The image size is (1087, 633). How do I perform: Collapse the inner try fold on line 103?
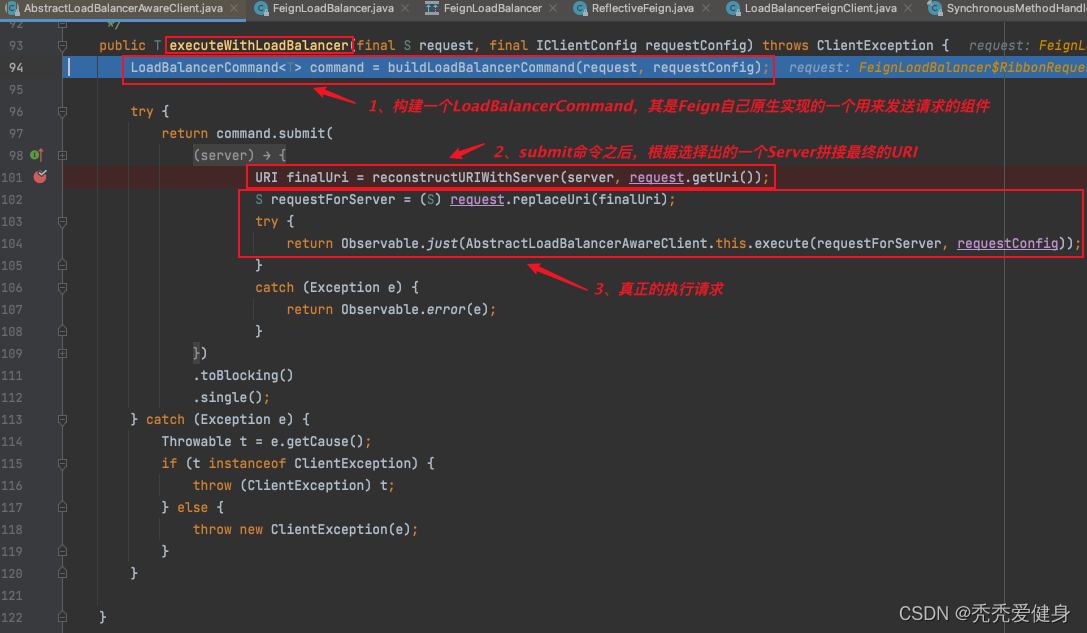click(62, 221)
